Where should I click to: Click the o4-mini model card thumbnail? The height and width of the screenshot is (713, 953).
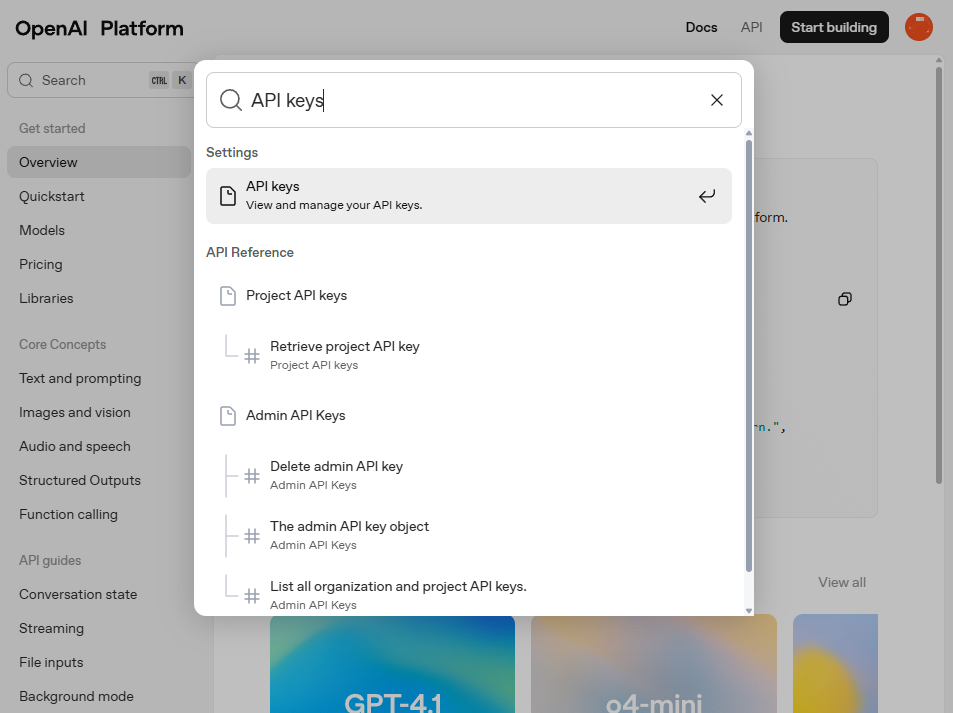point(653,664)
